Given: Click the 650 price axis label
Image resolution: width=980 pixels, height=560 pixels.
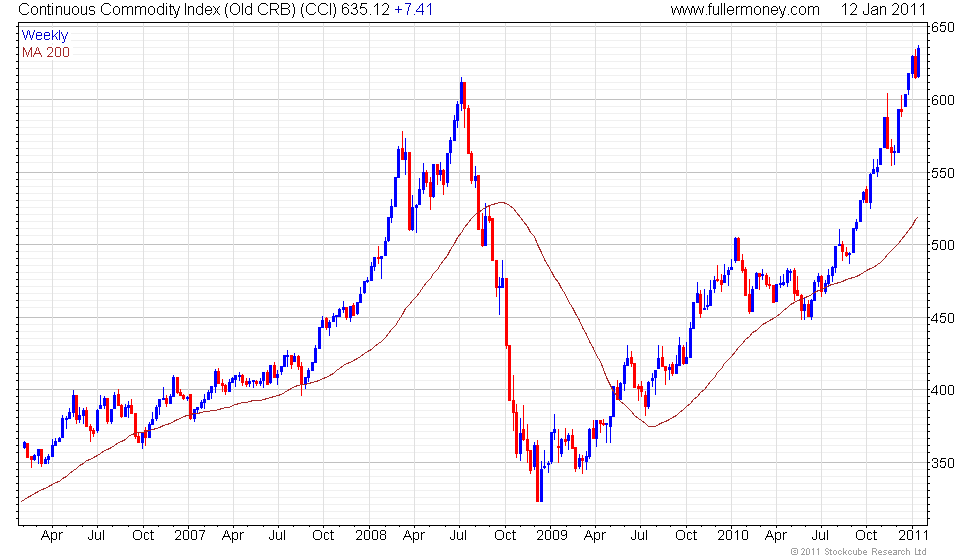Looking at the screenshot, I should 943,28.
